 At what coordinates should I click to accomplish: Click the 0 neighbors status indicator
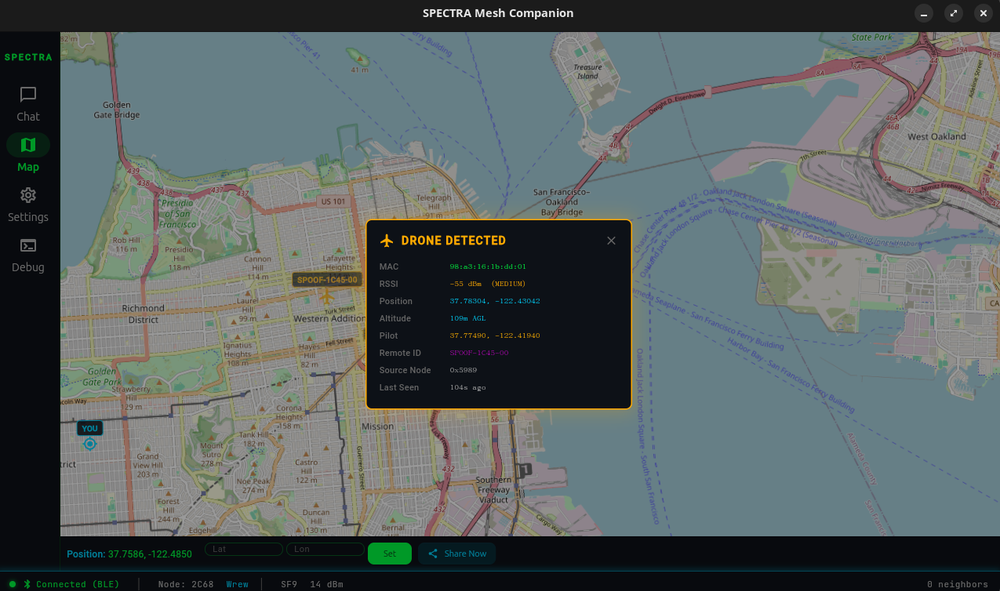[x=958, y=584]
